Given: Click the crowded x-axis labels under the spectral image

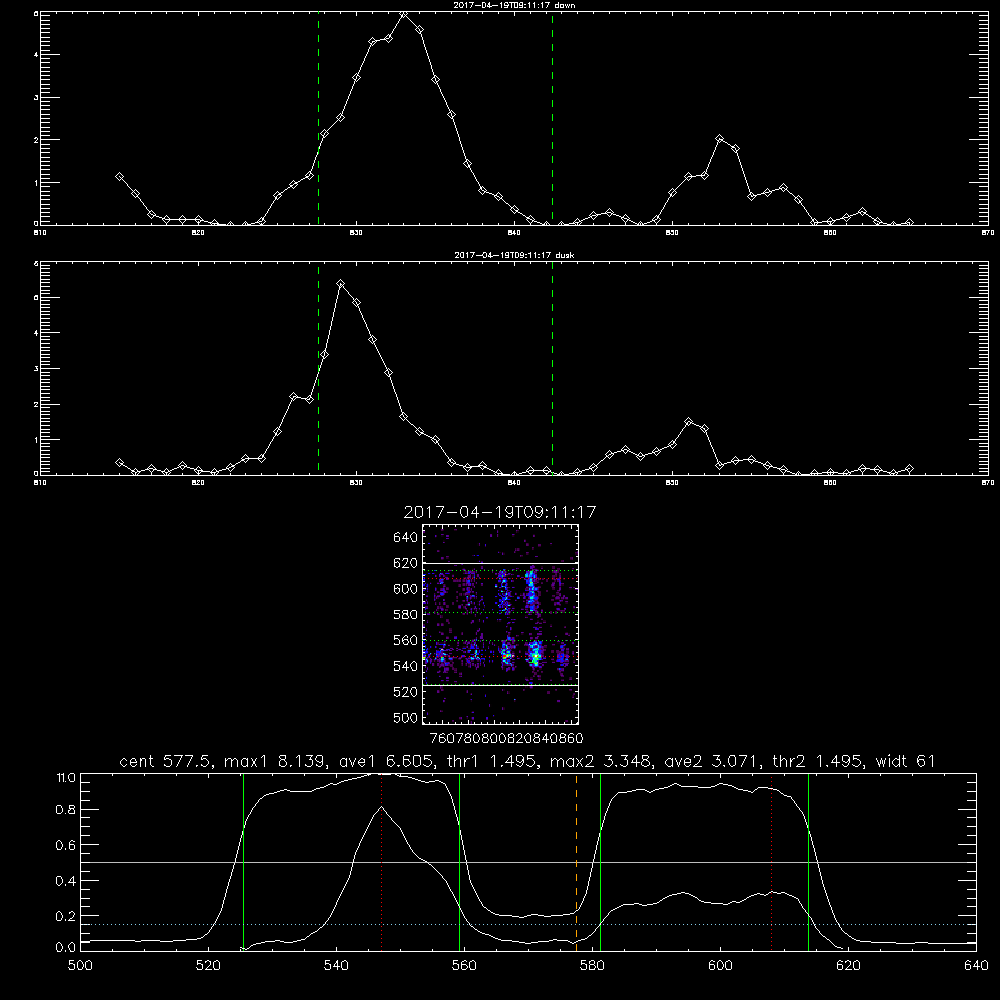Looking at the screenshot, I should pos(506,738).
